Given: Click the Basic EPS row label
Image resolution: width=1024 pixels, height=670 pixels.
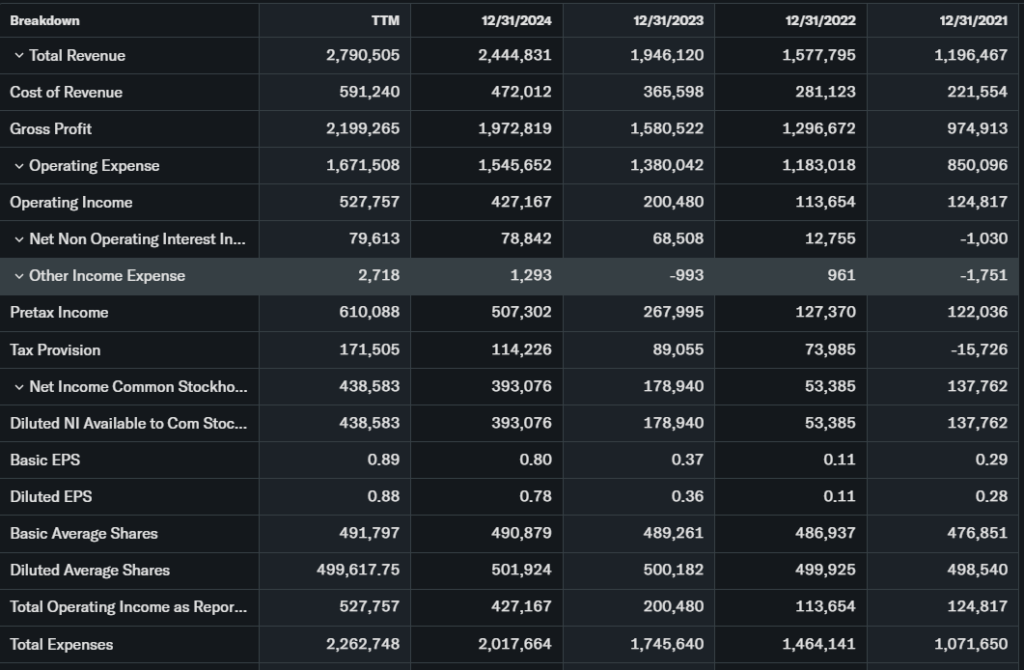Looking at the screenshot, I should tap(45, 460).
